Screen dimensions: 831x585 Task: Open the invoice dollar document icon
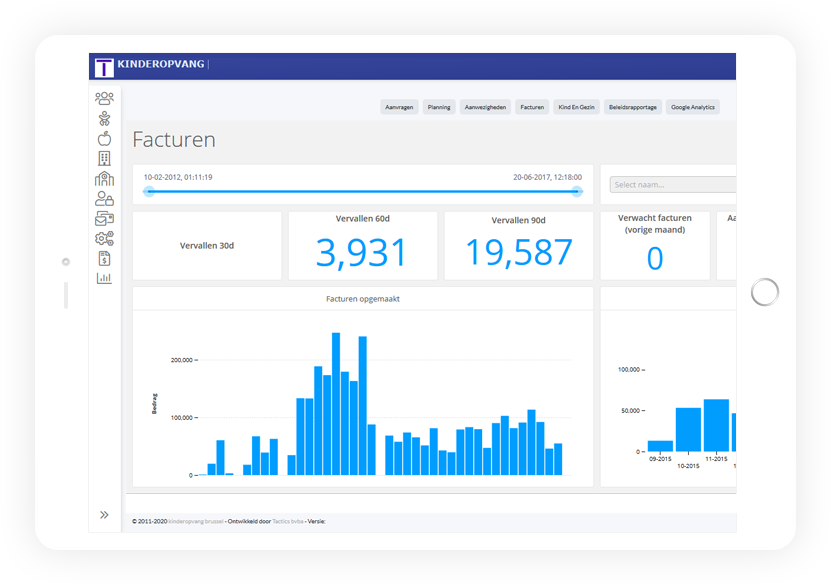pyautogui.click(x=104, y=258)
